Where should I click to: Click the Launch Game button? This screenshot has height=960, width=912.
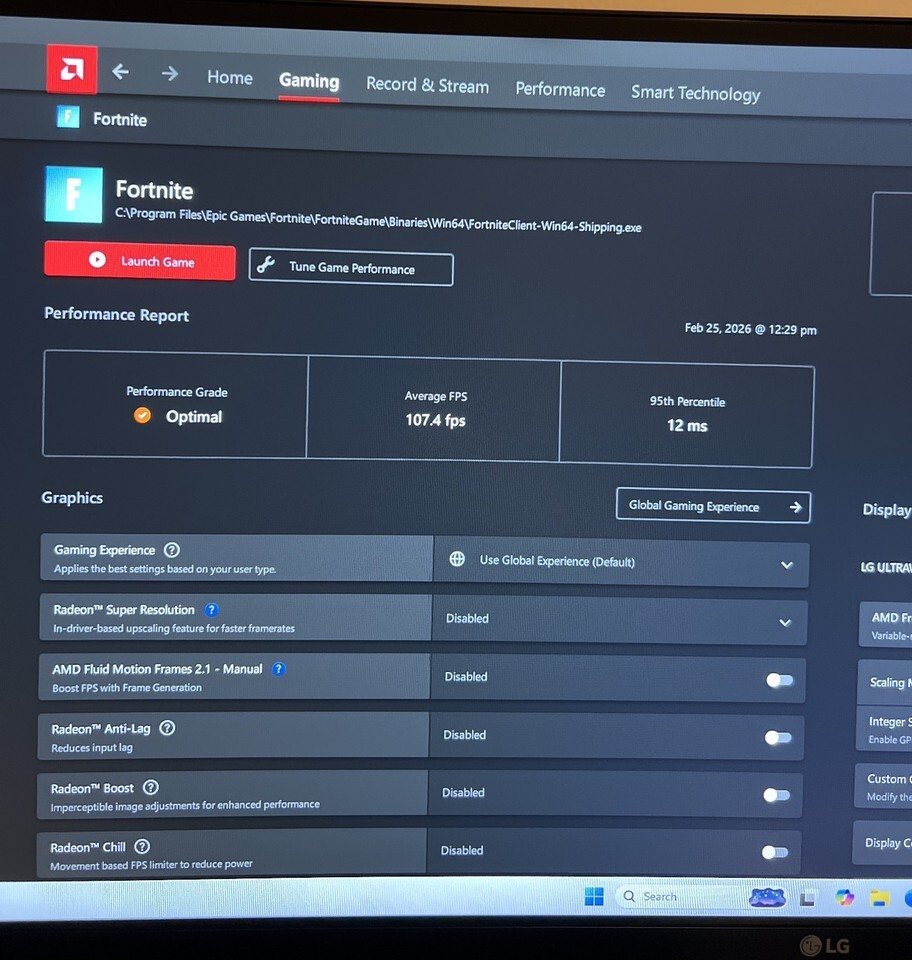point(140,261)
